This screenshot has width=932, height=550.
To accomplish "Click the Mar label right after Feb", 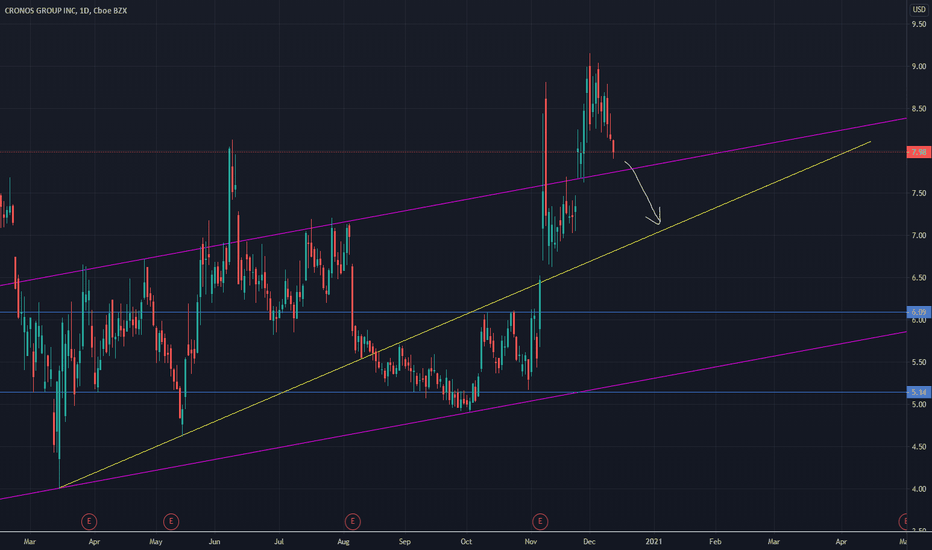I will click(x=773, y=542).
